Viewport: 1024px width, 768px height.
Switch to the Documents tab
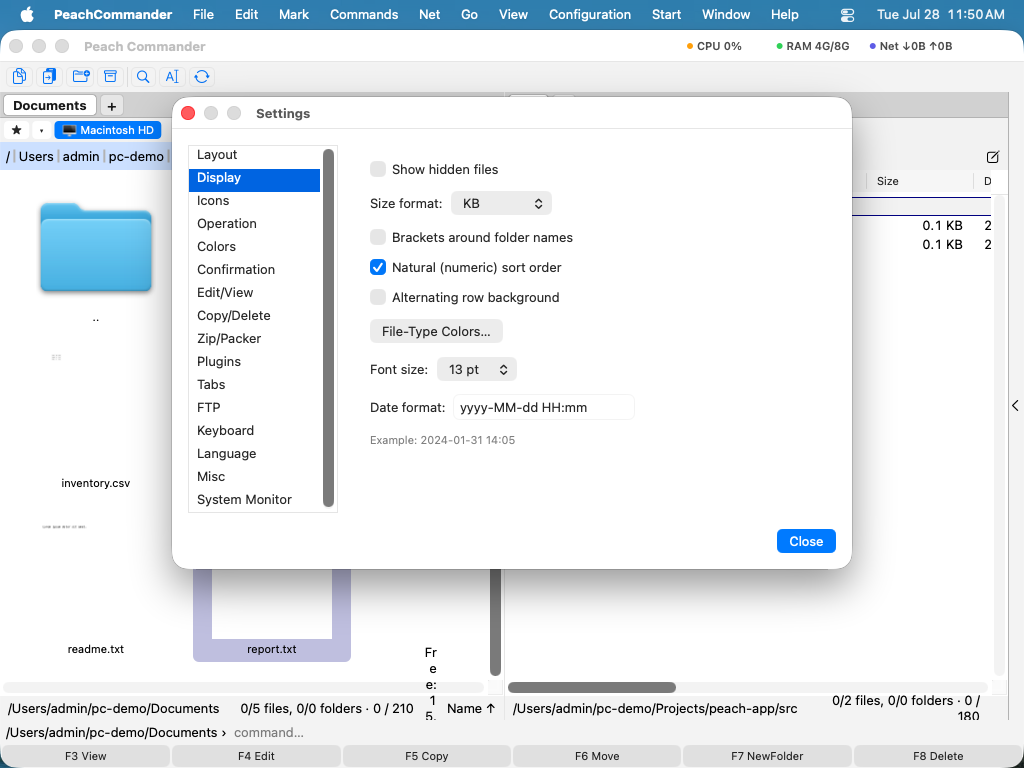[x=50, y=106]
